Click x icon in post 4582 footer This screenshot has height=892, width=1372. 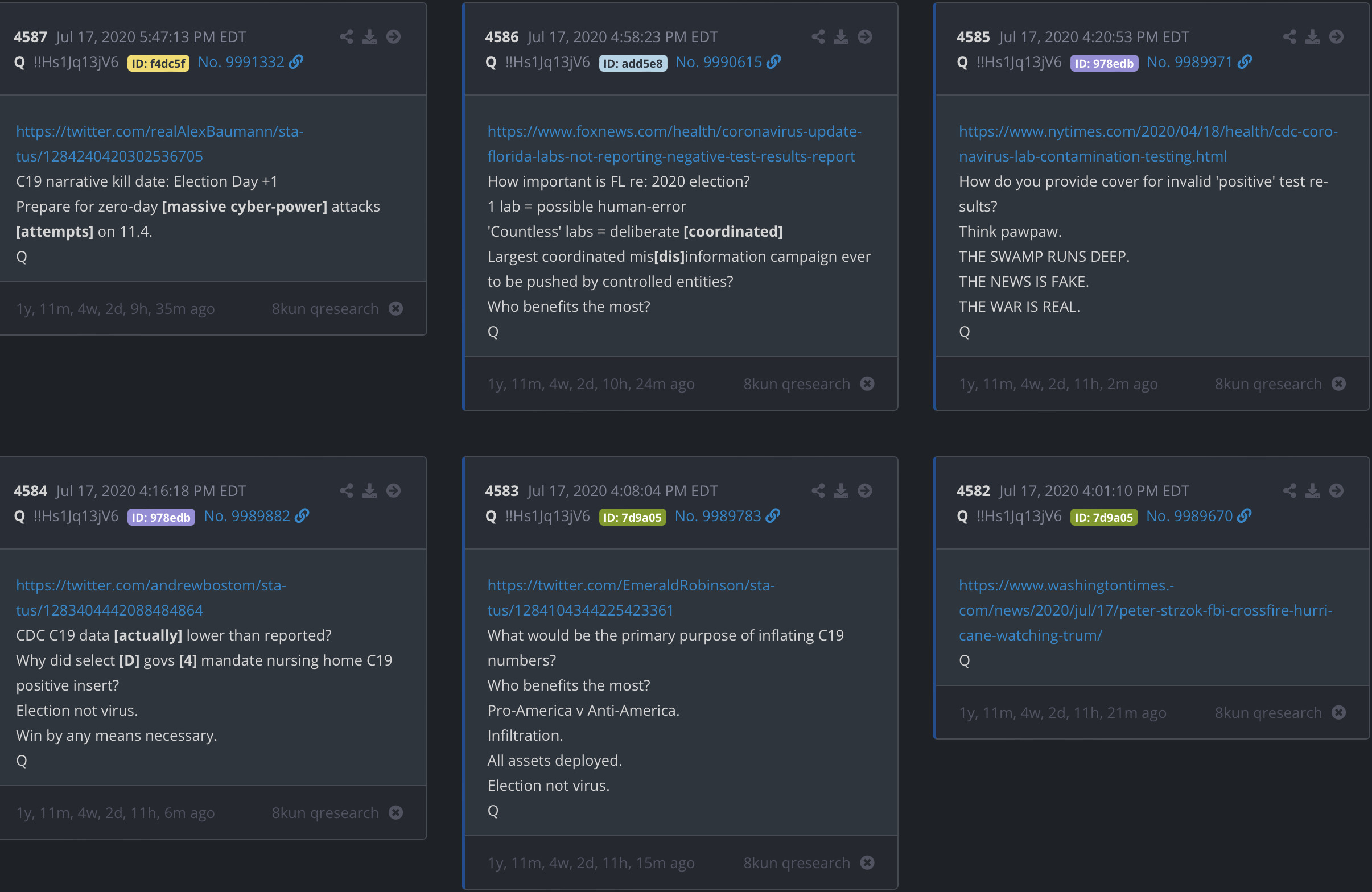(x=1338, y=713)
